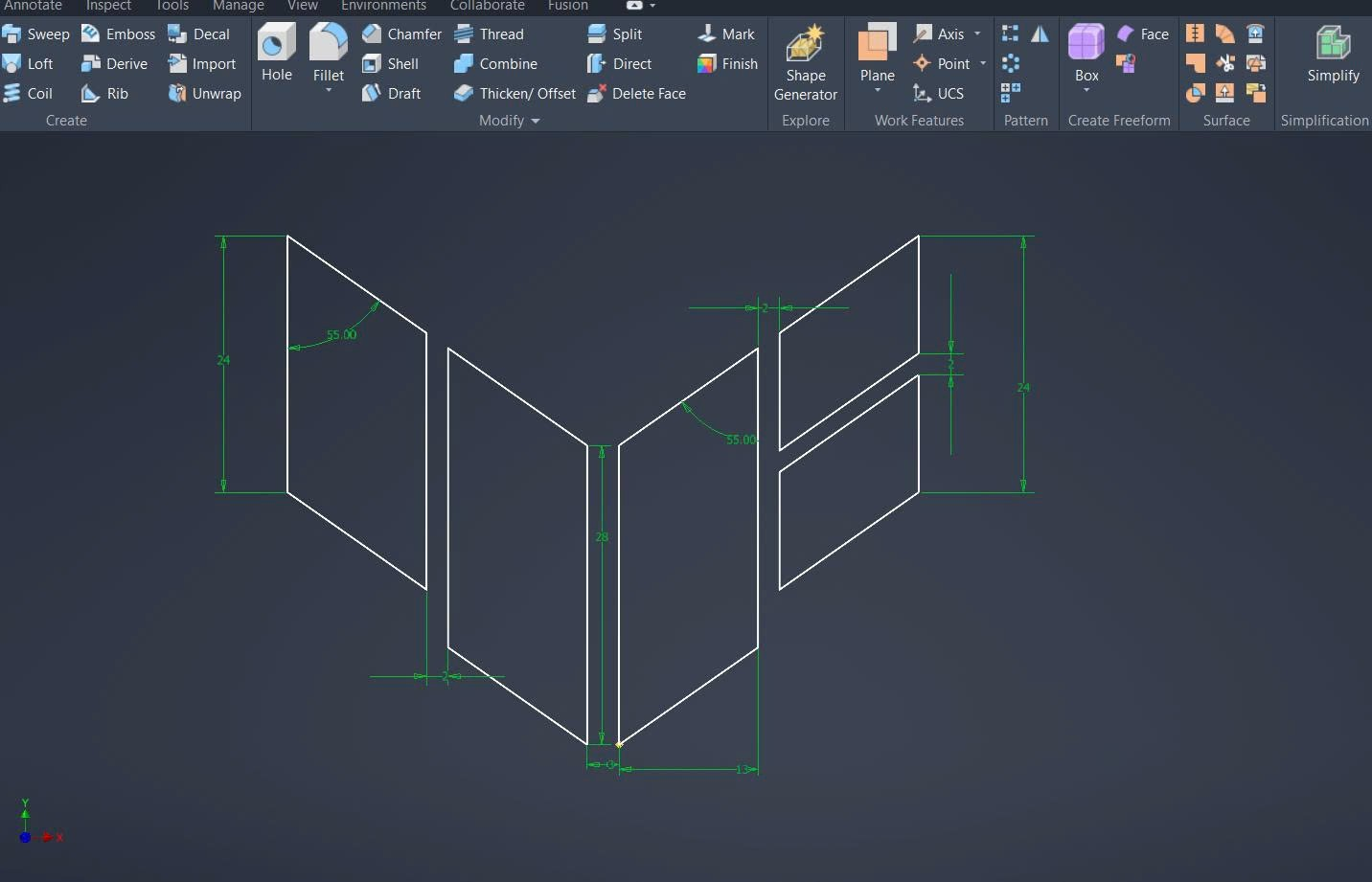Image resolution: width=1372 pixels, height=882 pixels.
Task: Click the Delete Face button
Action: [x=637, y=94]
